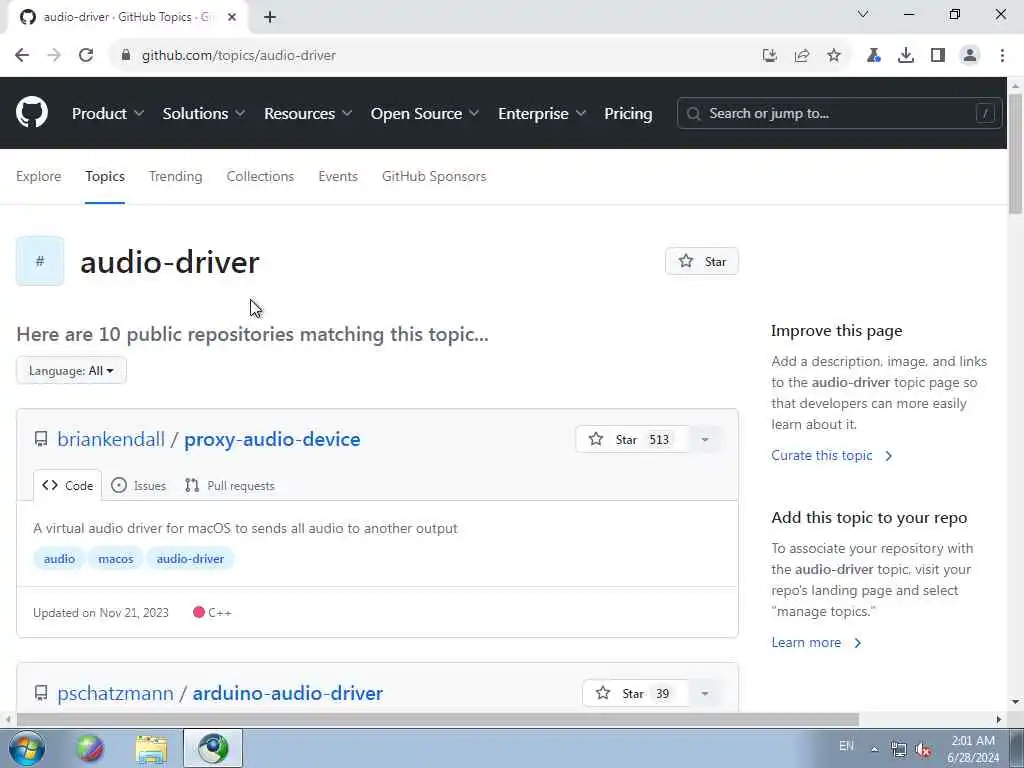Open Windows Start menu
The image size is (1024, 768).
pos(27,748)
